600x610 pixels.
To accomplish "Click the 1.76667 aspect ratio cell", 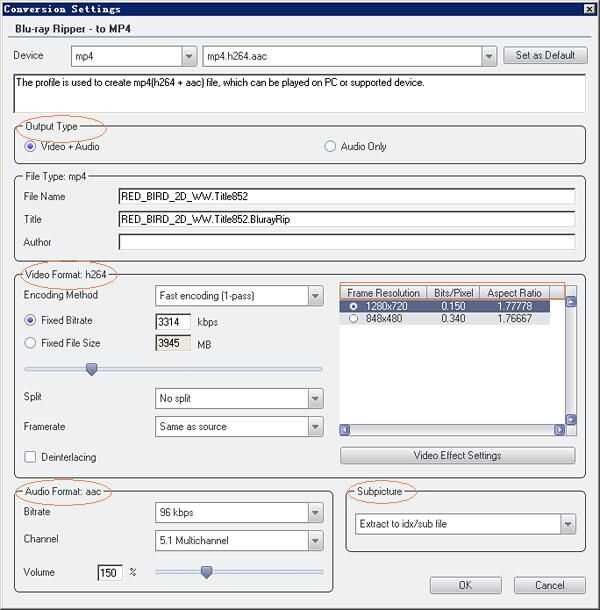I will (514, 319).
